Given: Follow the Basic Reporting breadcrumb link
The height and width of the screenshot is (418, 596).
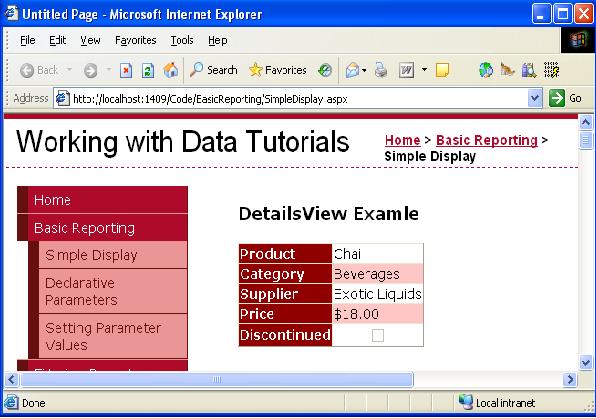Looking at the screenshot, I should tap(487, 140).
